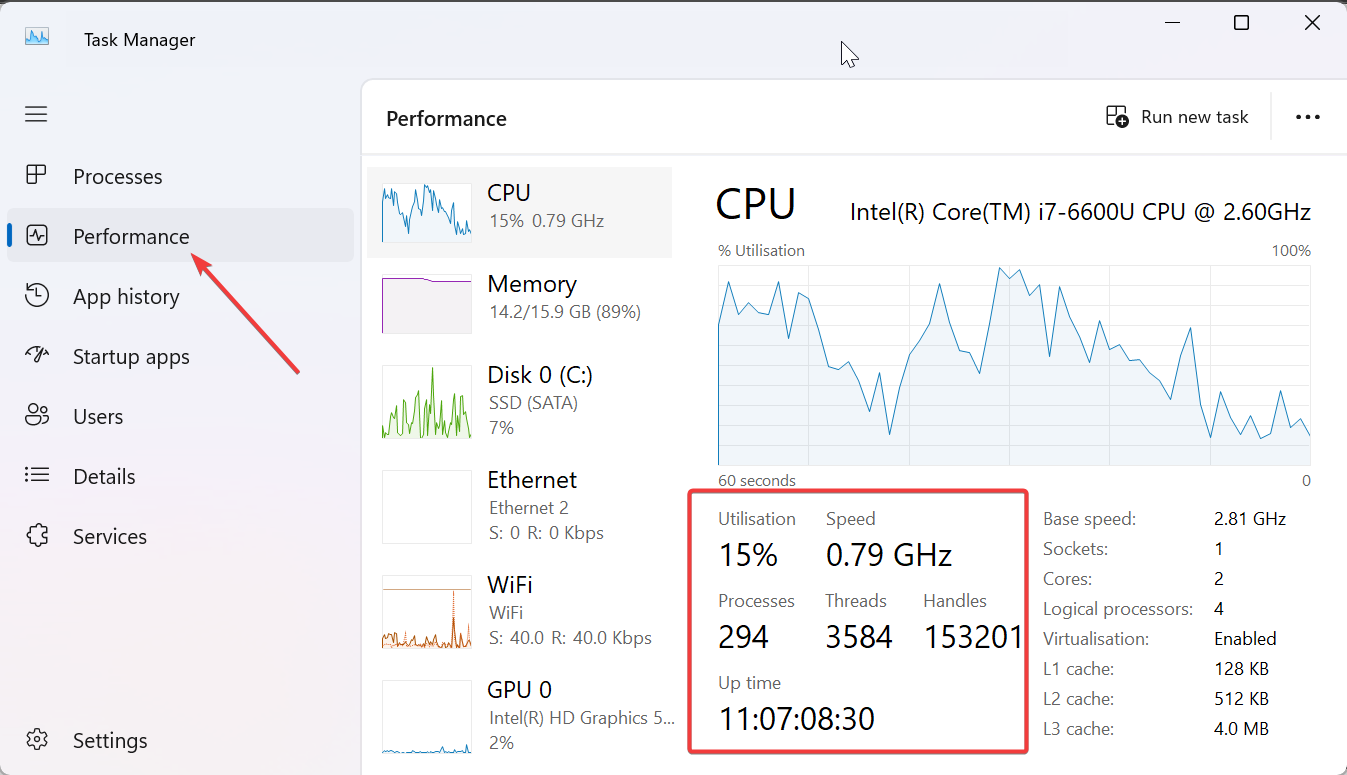Click the Settings gear icon
This screenshot has height=775, width=1347.
[36, 740]
